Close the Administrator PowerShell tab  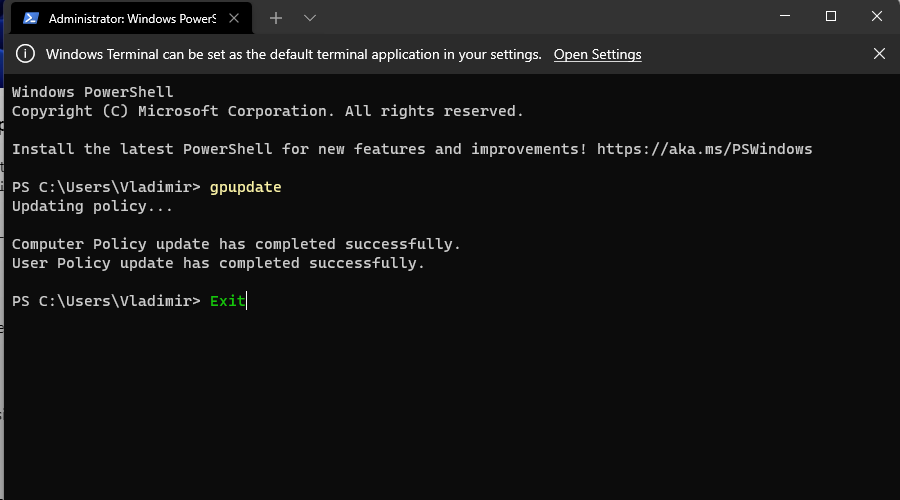coord(234,18)
